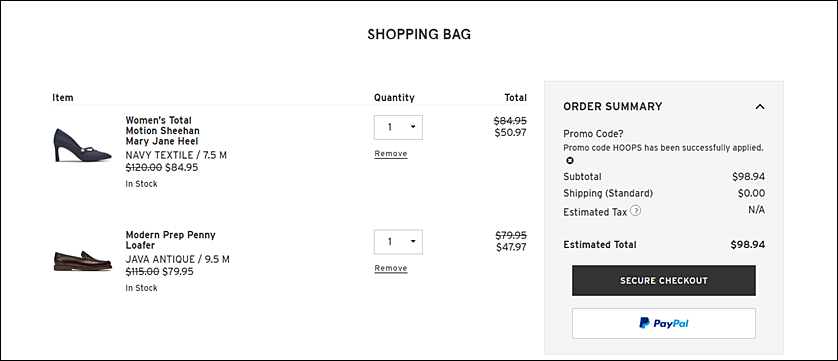Select the Quantity column header
This screenshot has height=361, width=838.
[394, 97]
